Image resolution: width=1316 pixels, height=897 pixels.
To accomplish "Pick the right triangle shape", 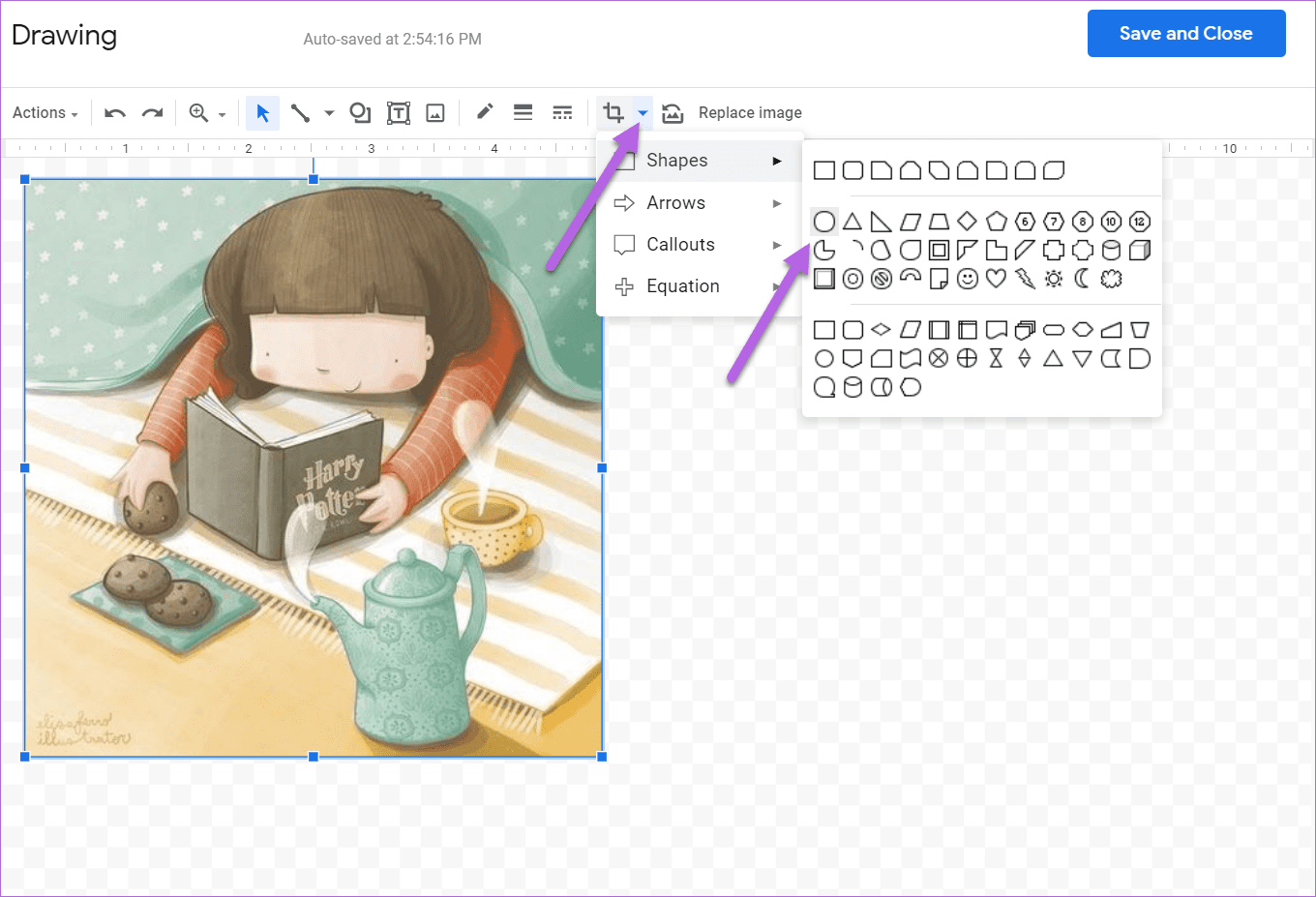I will 881,222.
